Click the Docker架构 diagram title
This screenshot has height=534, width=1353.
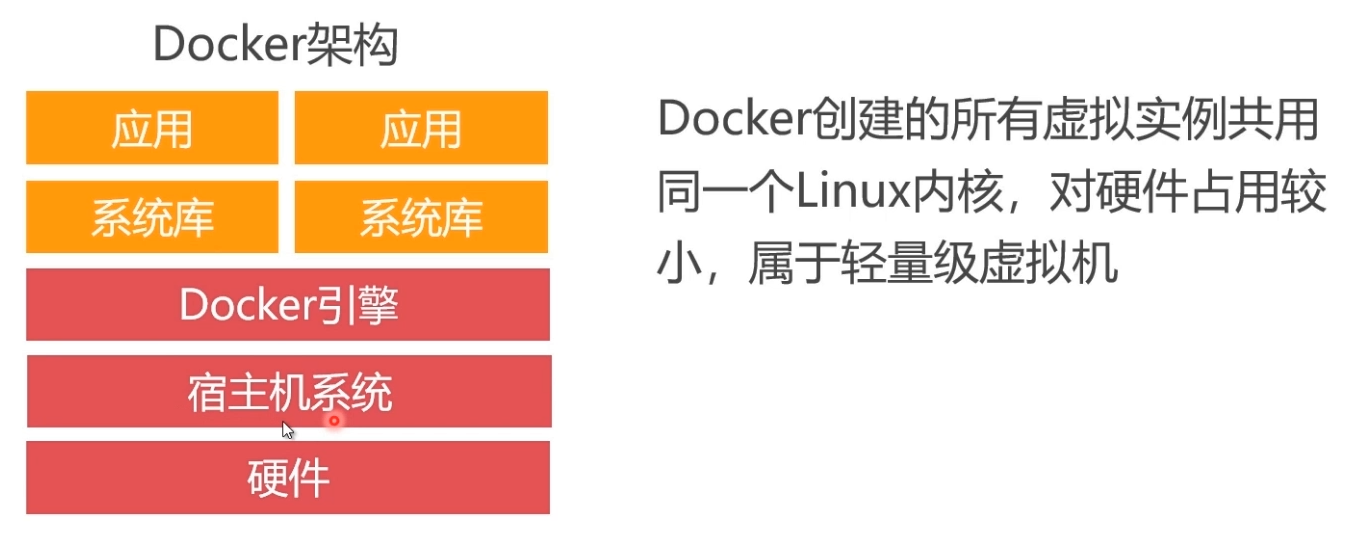click(x=275, y=45)
